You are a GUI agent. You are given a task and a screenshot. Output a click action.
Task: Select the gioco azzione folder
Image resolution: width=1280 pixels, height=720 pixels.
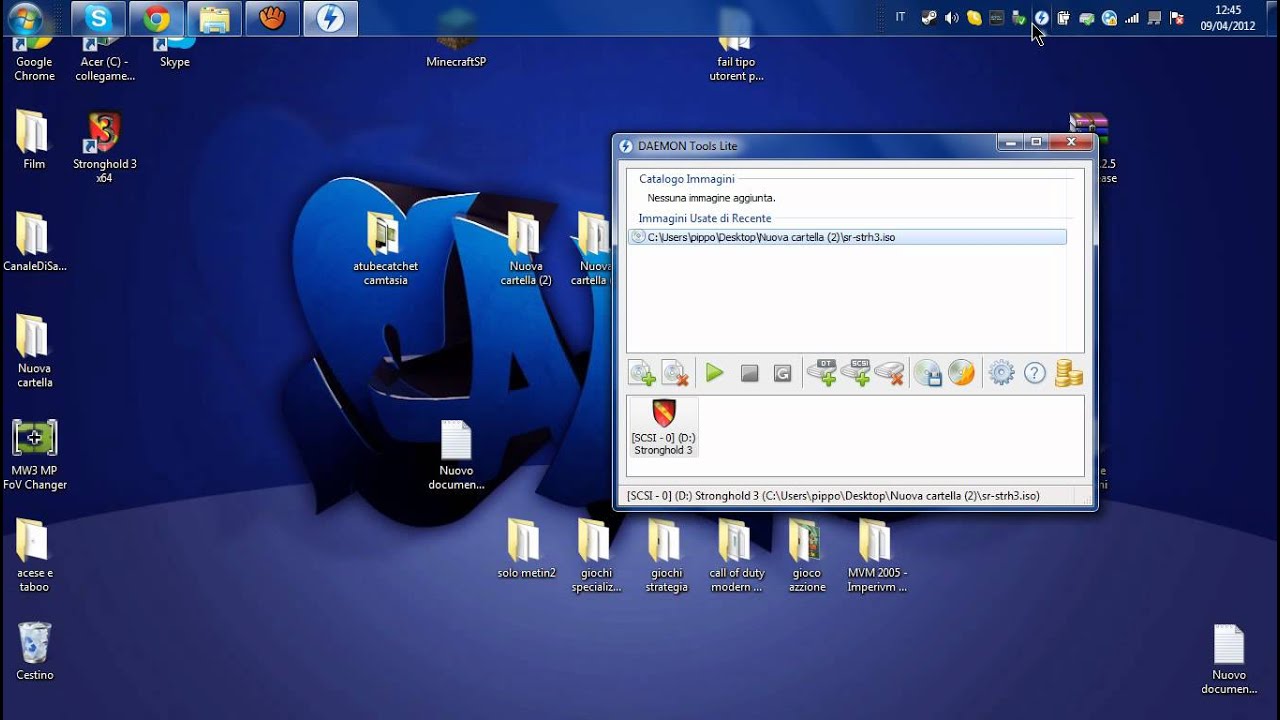pyautogui.click(x=806, y=556)
